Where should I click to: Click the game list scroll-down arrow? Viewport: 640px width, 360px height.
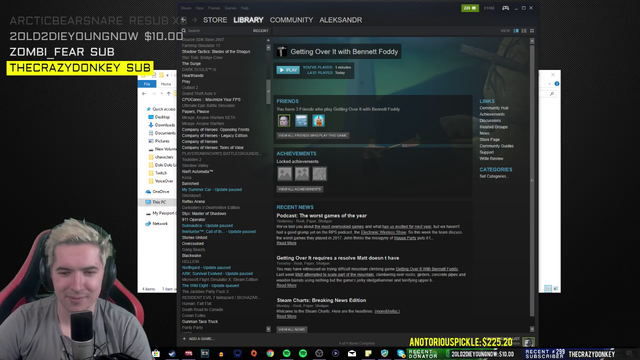(268, 329)
